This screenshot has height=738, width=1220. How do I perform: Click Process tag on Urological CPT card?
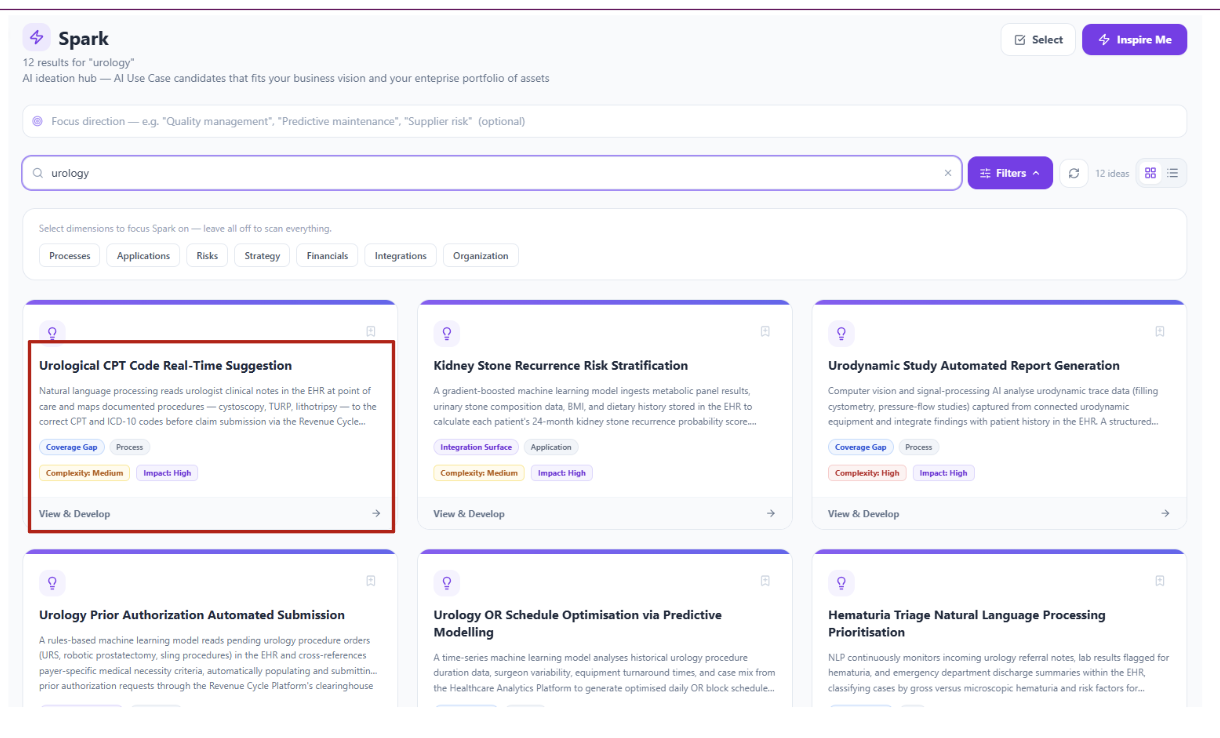129,447
